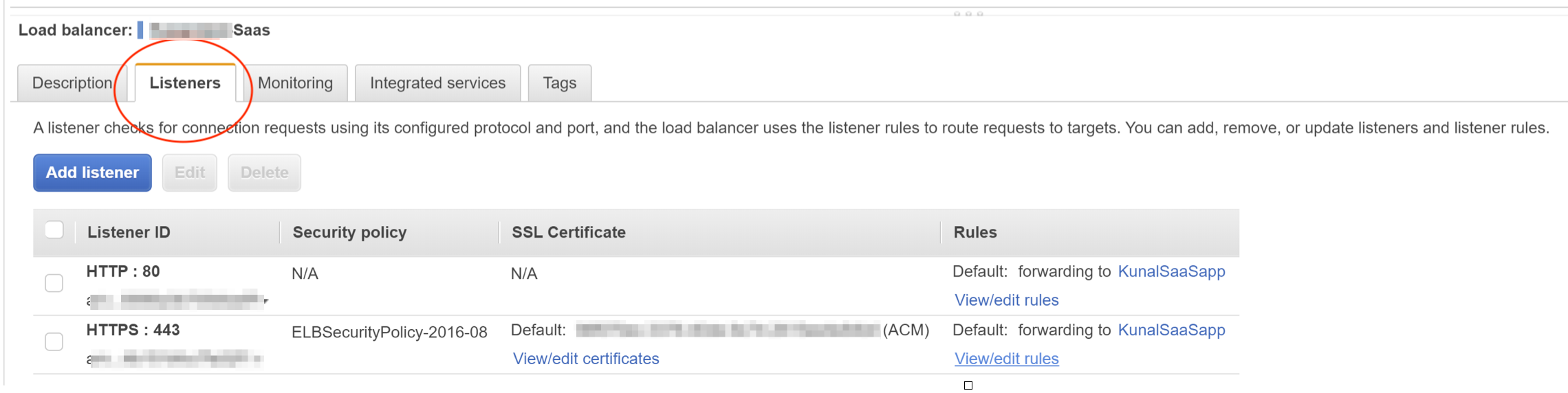Toggle the select-all listeners header checkbox
This screenshot has height=393, width=1568.
[54, 230]
